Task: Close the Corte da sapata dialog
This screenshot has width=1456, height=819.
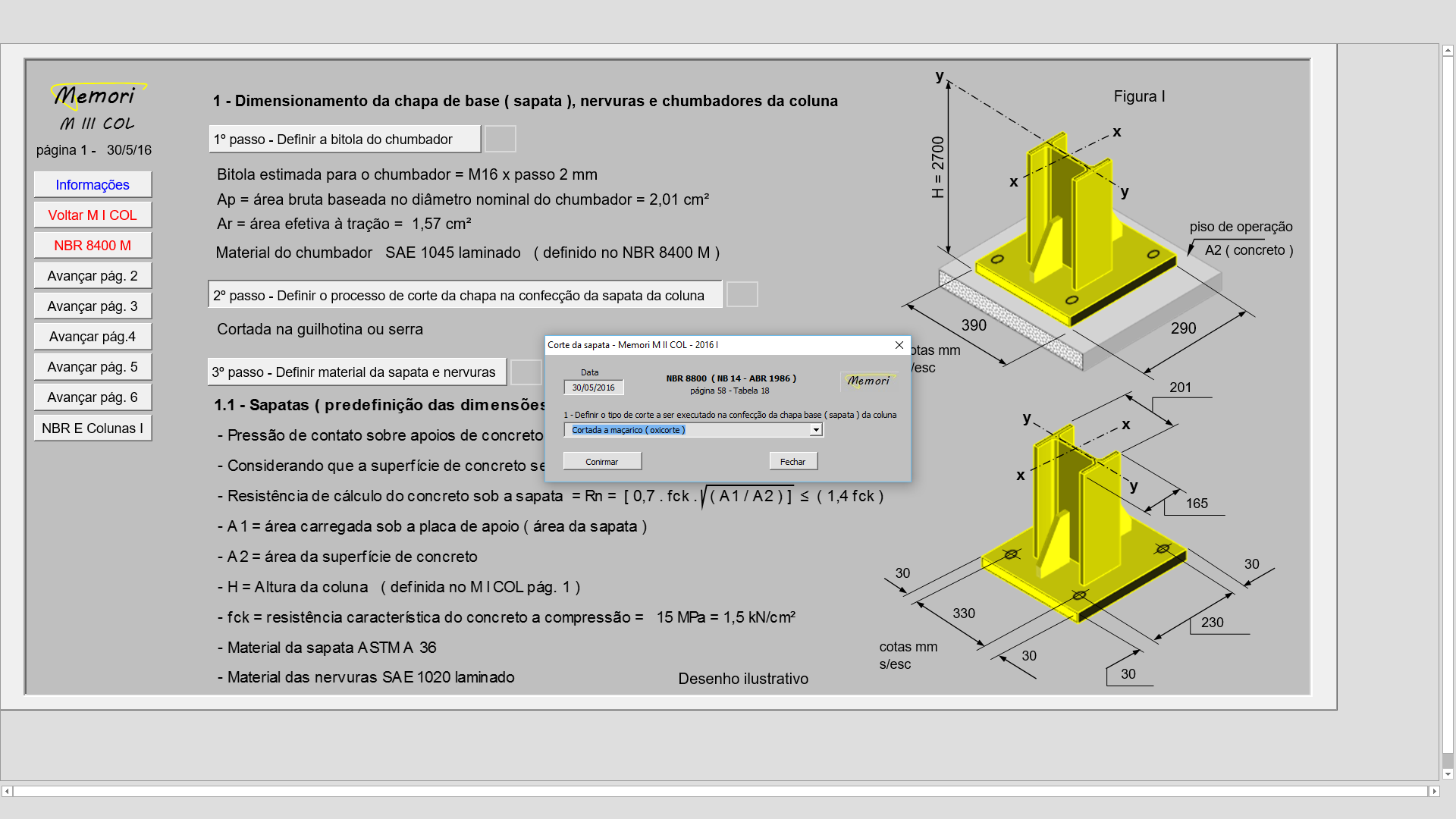Action: 899,345
